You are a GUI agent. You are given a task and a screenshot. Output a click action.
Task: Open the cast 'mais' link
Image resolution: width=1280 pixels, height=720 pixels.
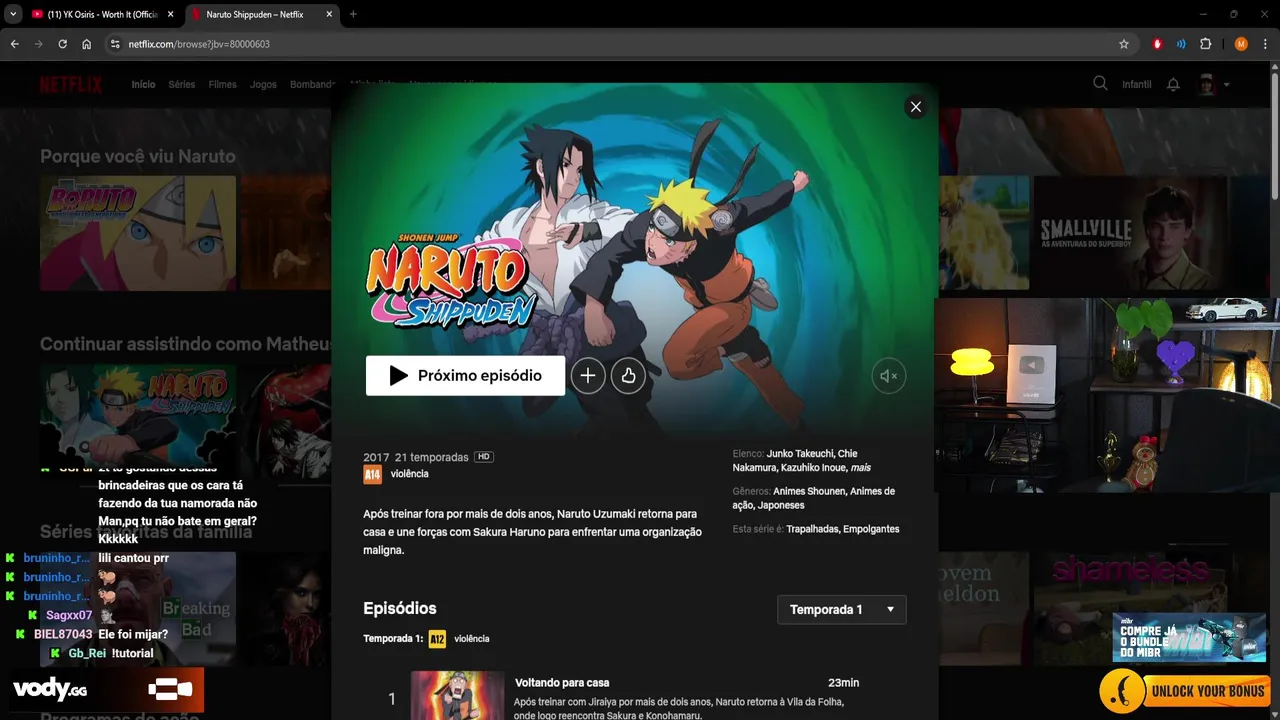860,468
